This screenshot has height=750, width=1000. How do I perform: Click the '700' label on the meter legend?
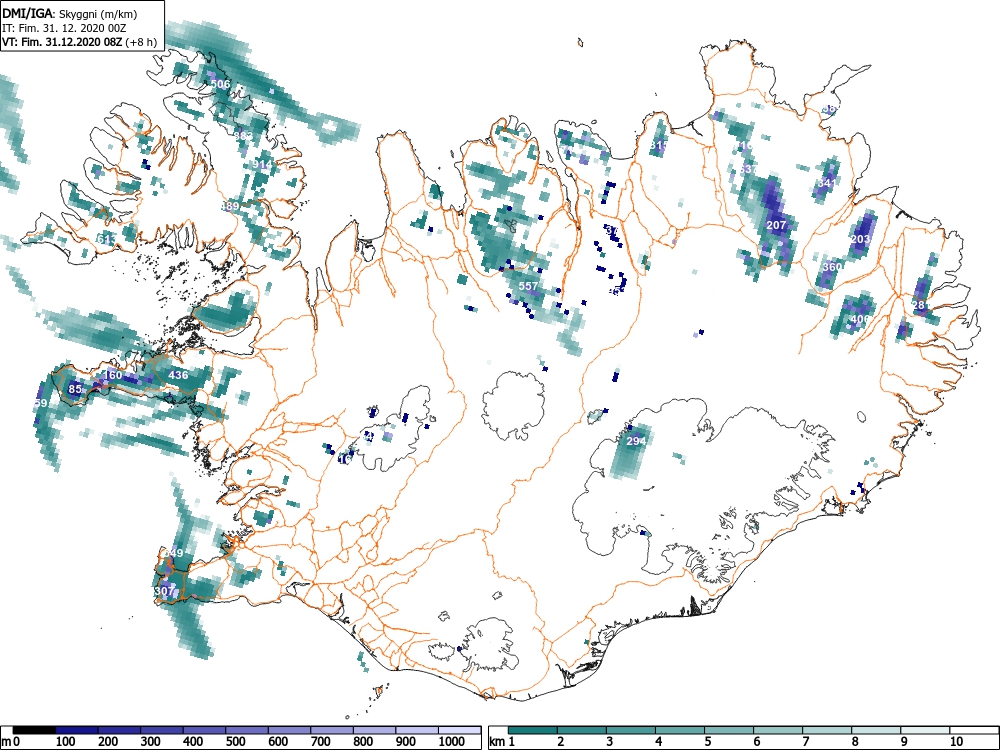click(321, 742)
